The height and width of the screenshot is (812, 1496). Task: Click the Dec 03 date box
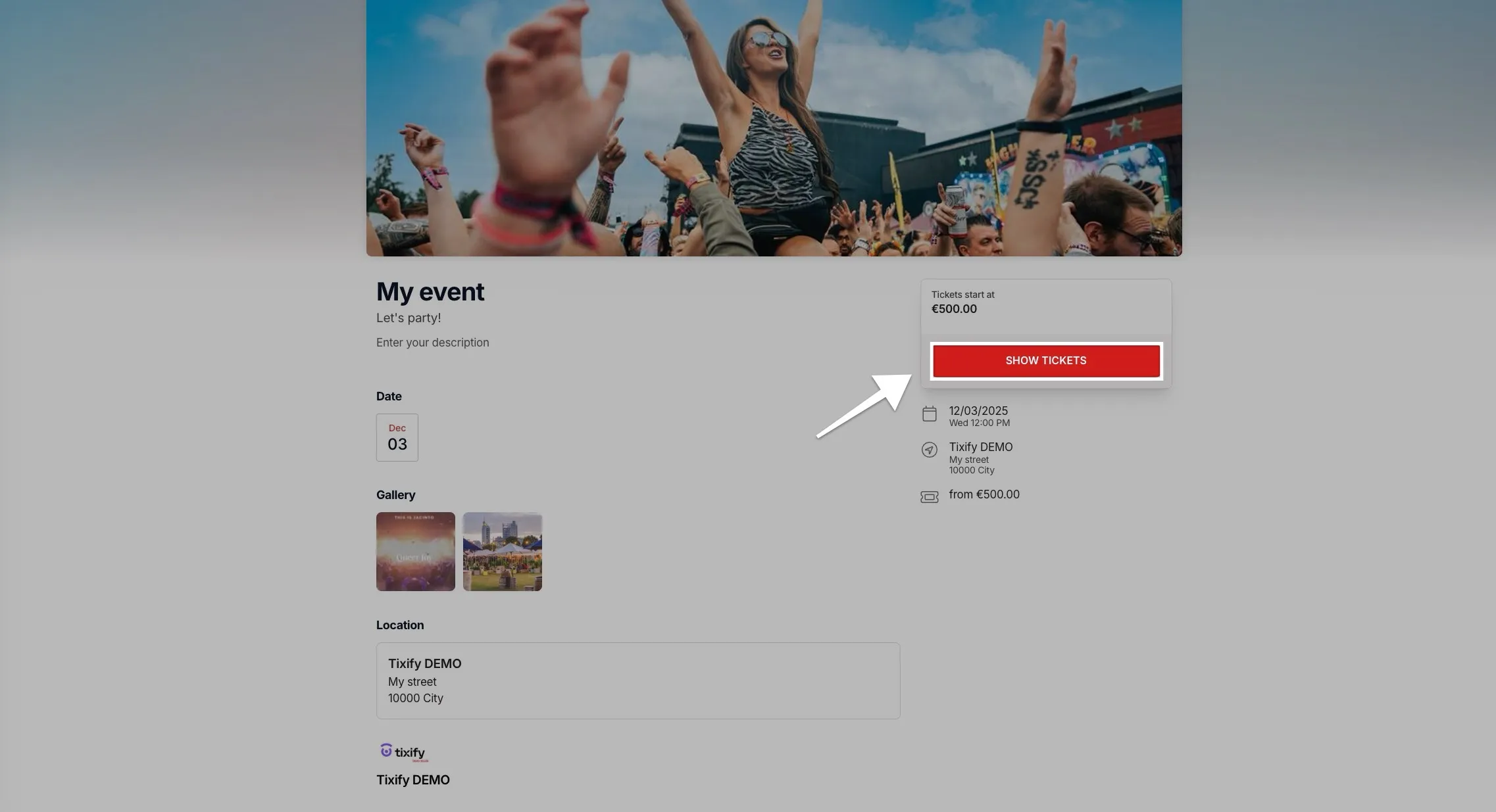click(397, 437)
